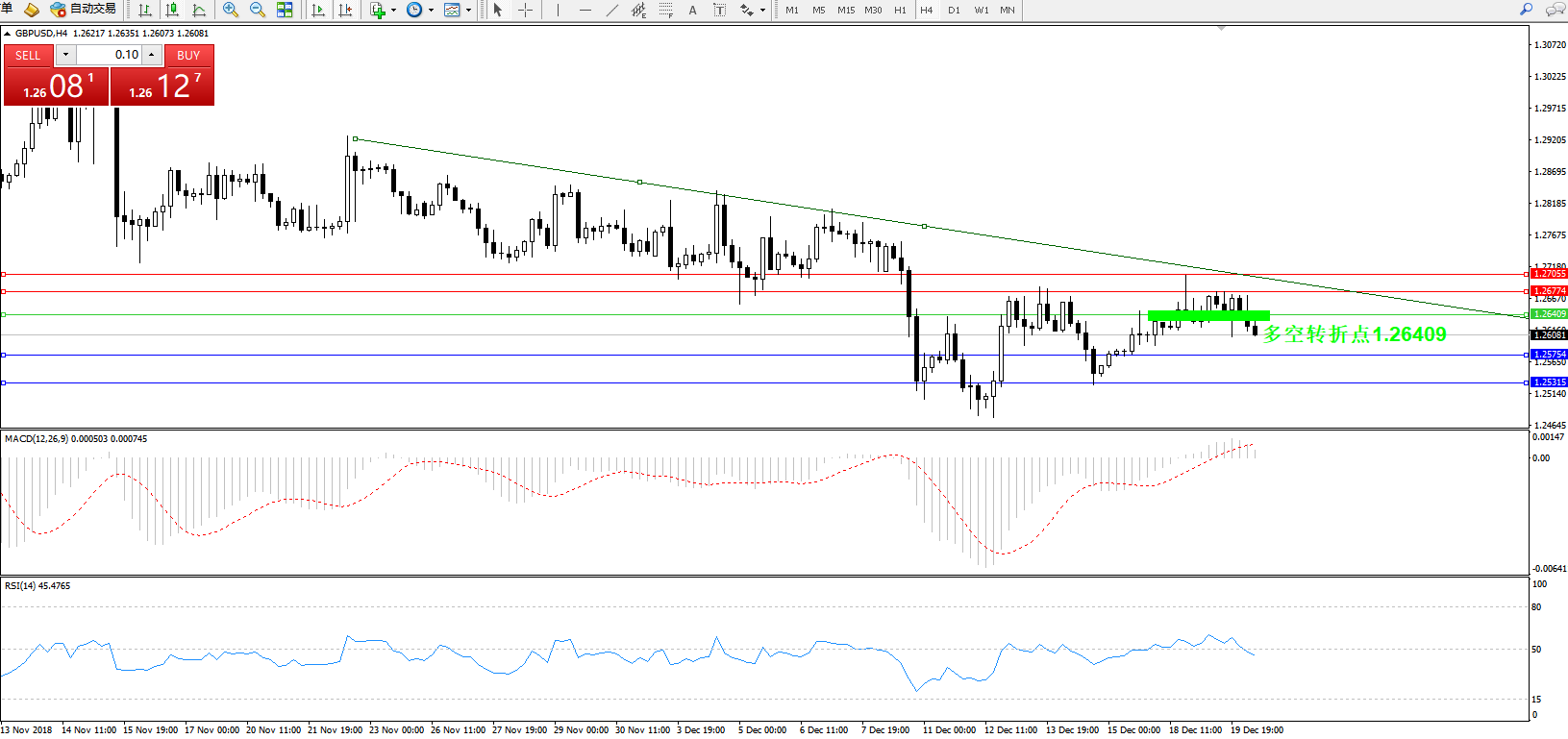The image size is (1568, 739).
Task: Open the chart templates dropdown
Action: (x=468, y=11)
